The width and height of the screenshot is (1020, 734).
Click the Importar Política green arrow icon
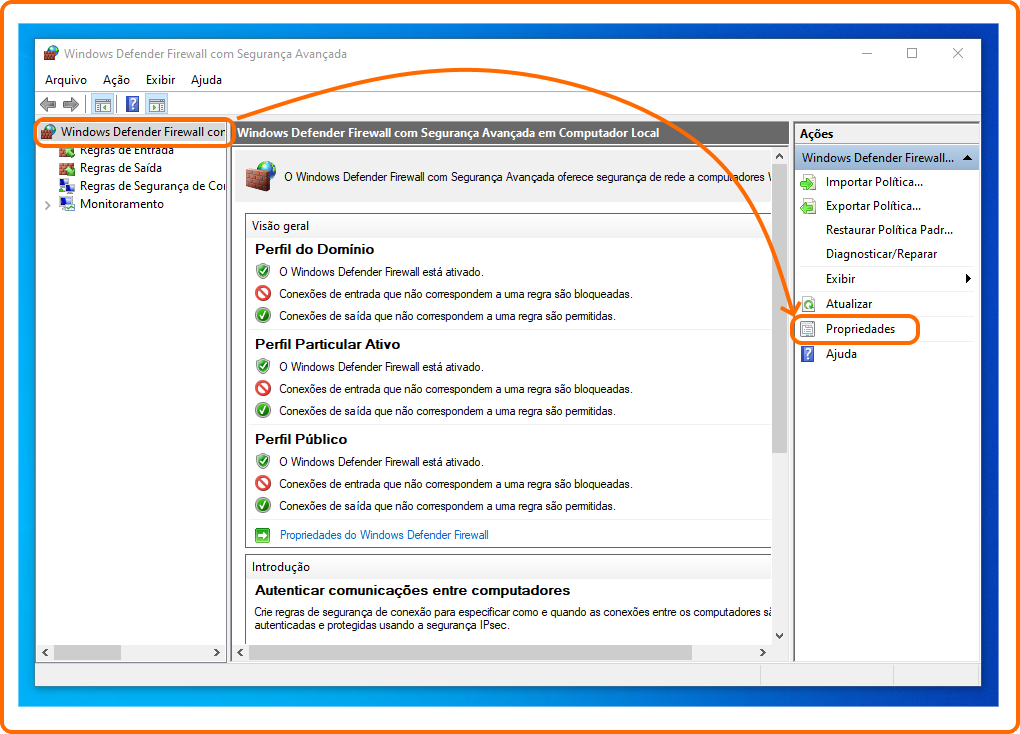point(808,182)
